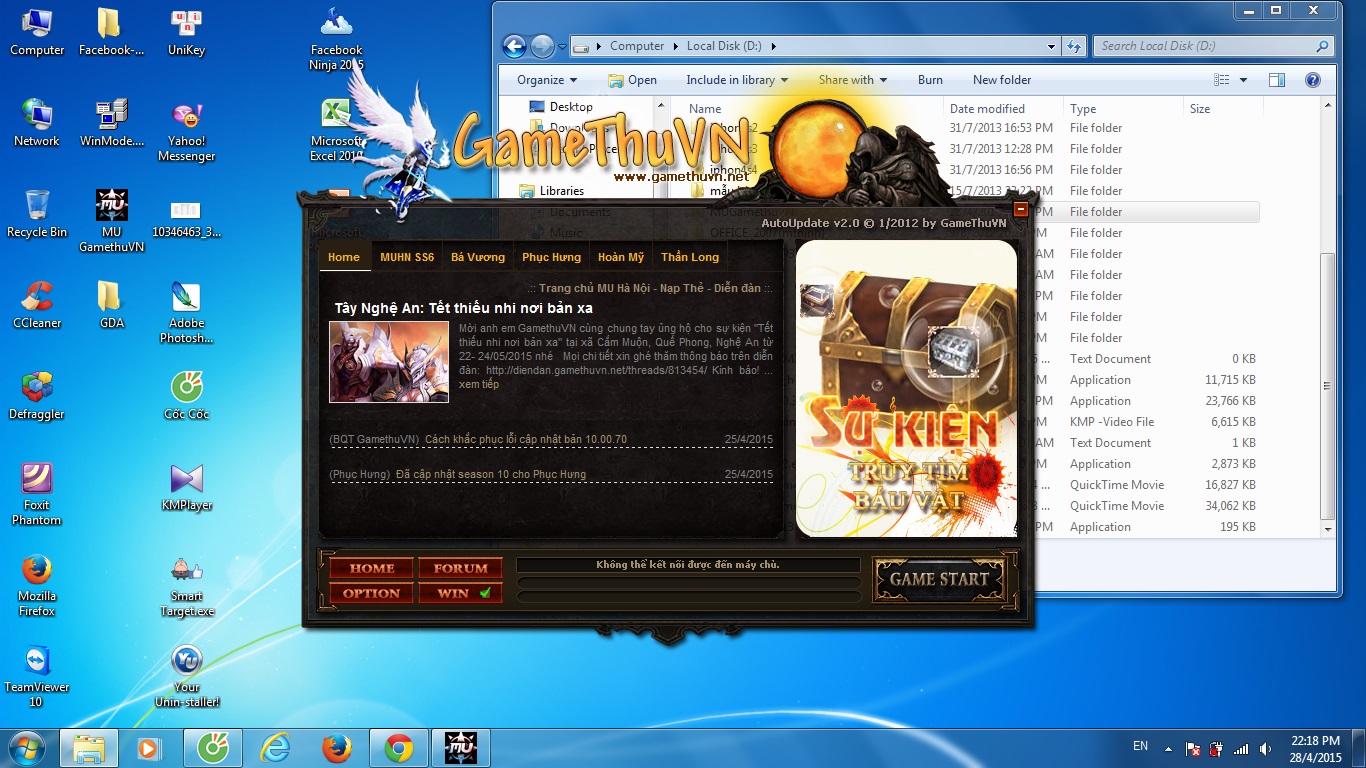
Task: Open the Recycle Bin
Action: [37, 214]
